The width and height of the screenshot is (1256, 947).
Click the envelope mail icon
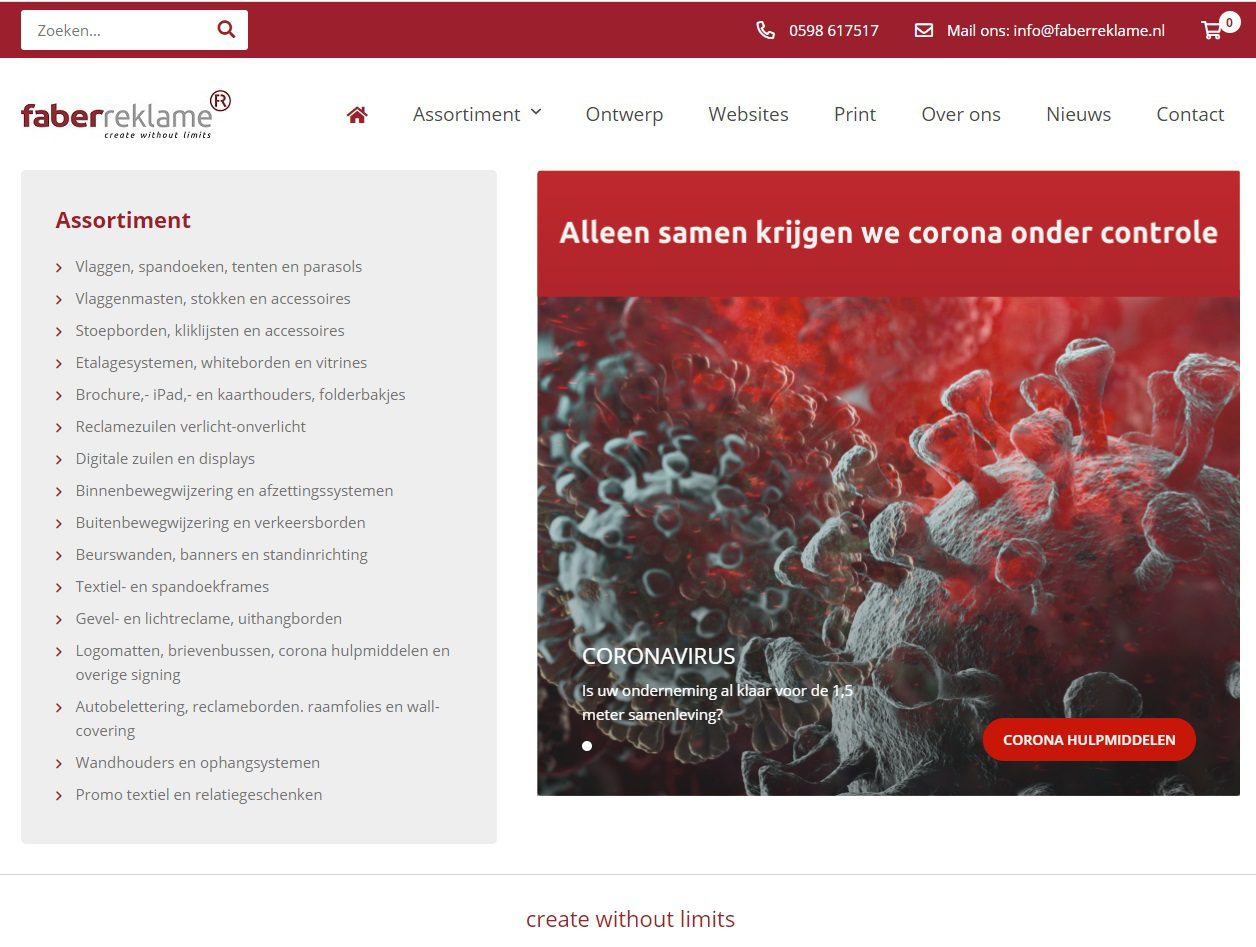tap(924, 30)
